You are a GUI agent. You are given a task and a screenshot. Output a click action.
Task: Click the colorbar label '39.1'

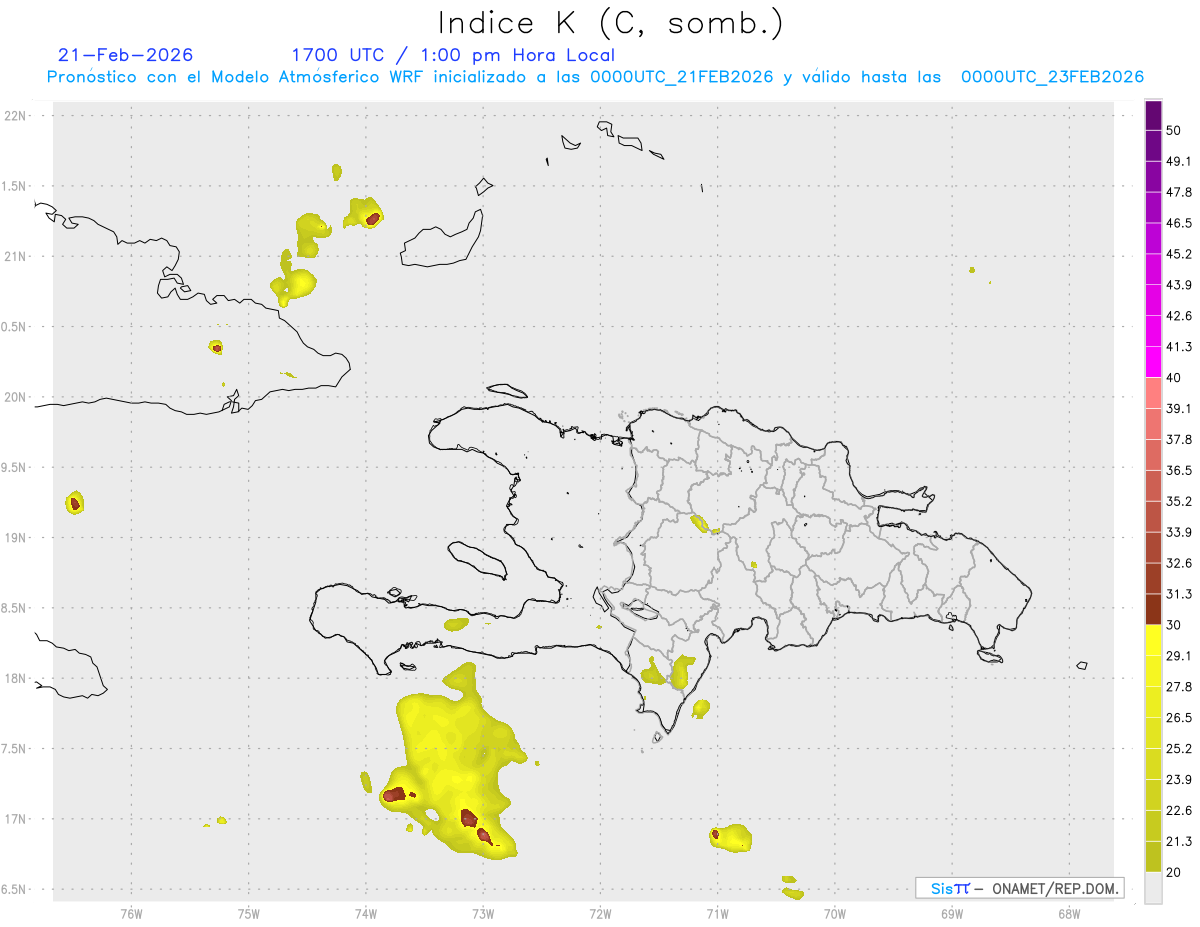(1179, 409)
